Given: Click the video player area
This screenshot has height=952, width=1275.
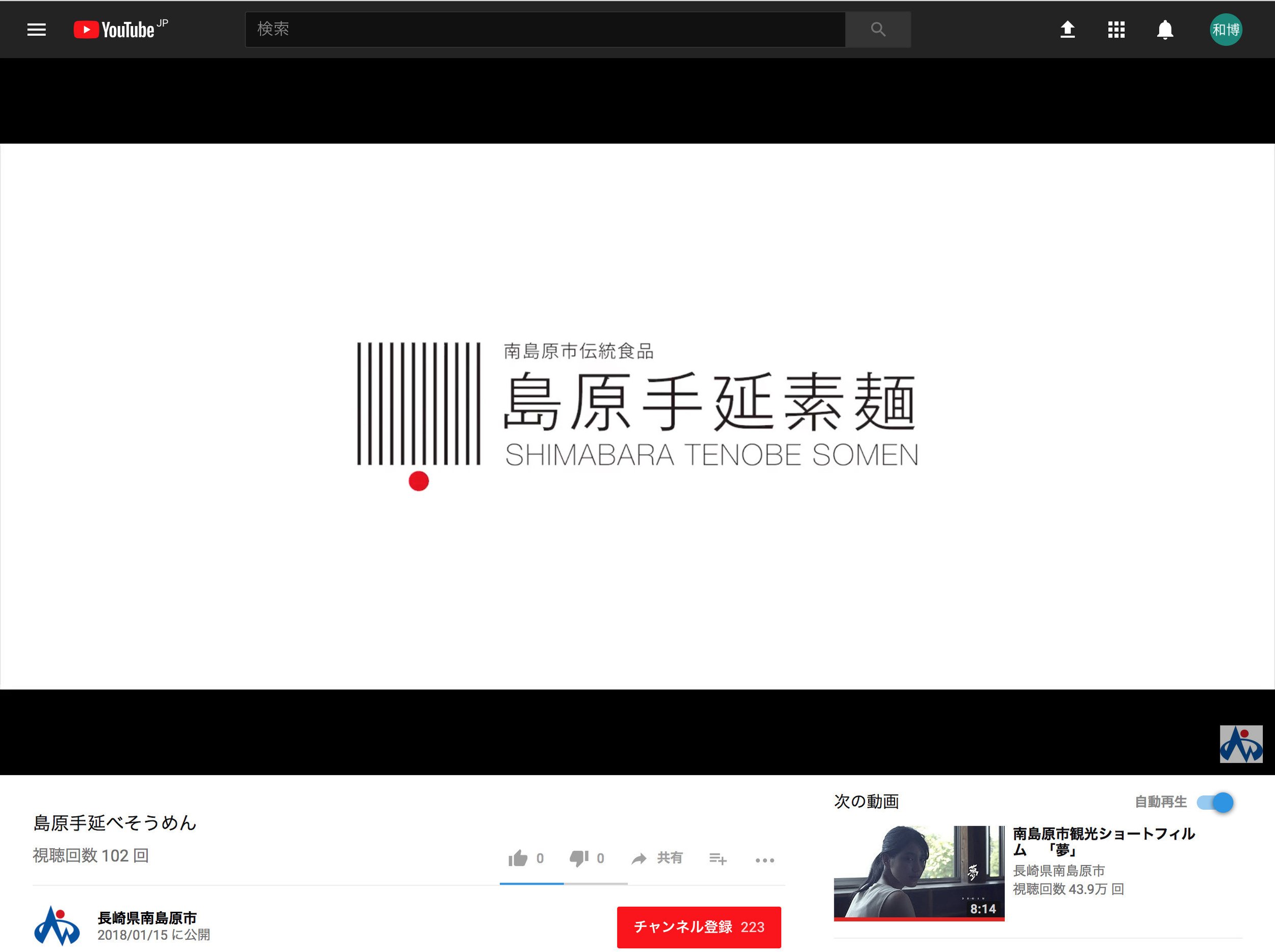Looking at the screenshot, I should [637, 416].
